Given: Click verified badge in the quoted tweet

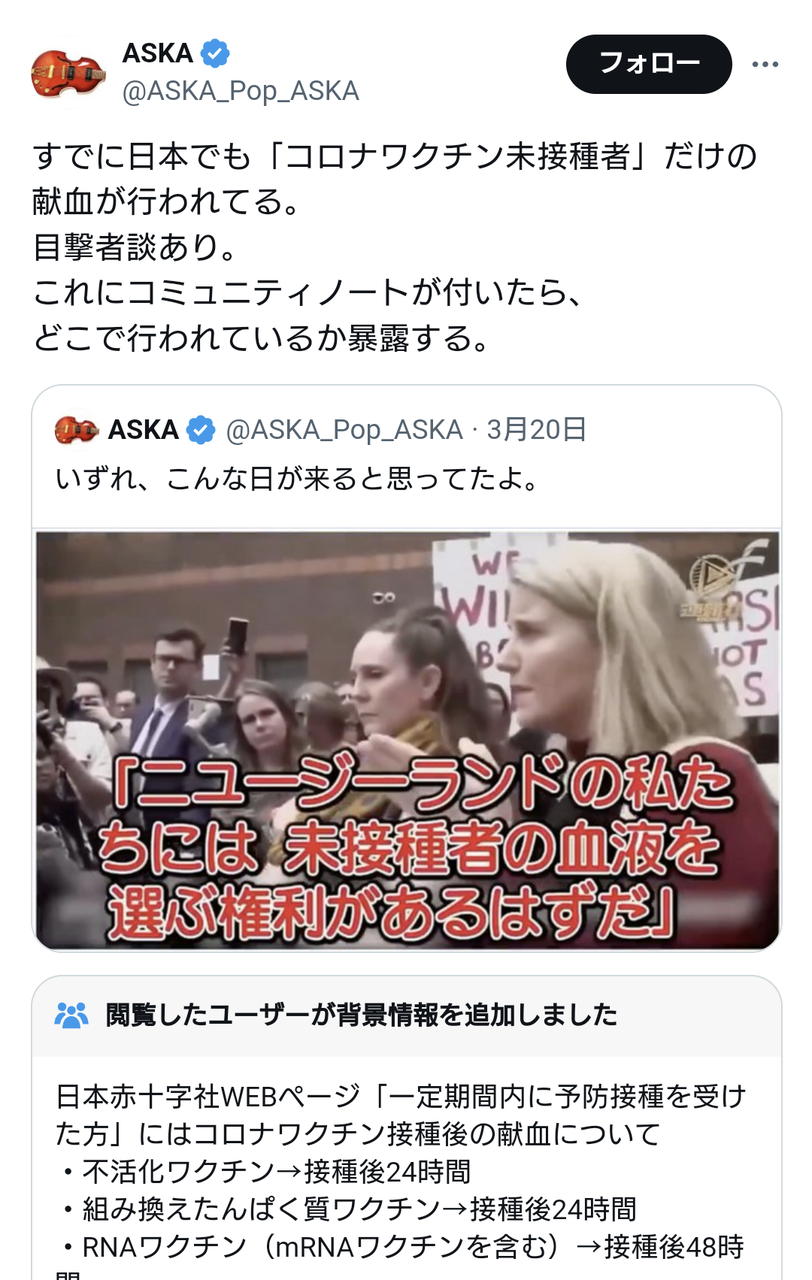Looking at the screenshot, I should [201, 430].
